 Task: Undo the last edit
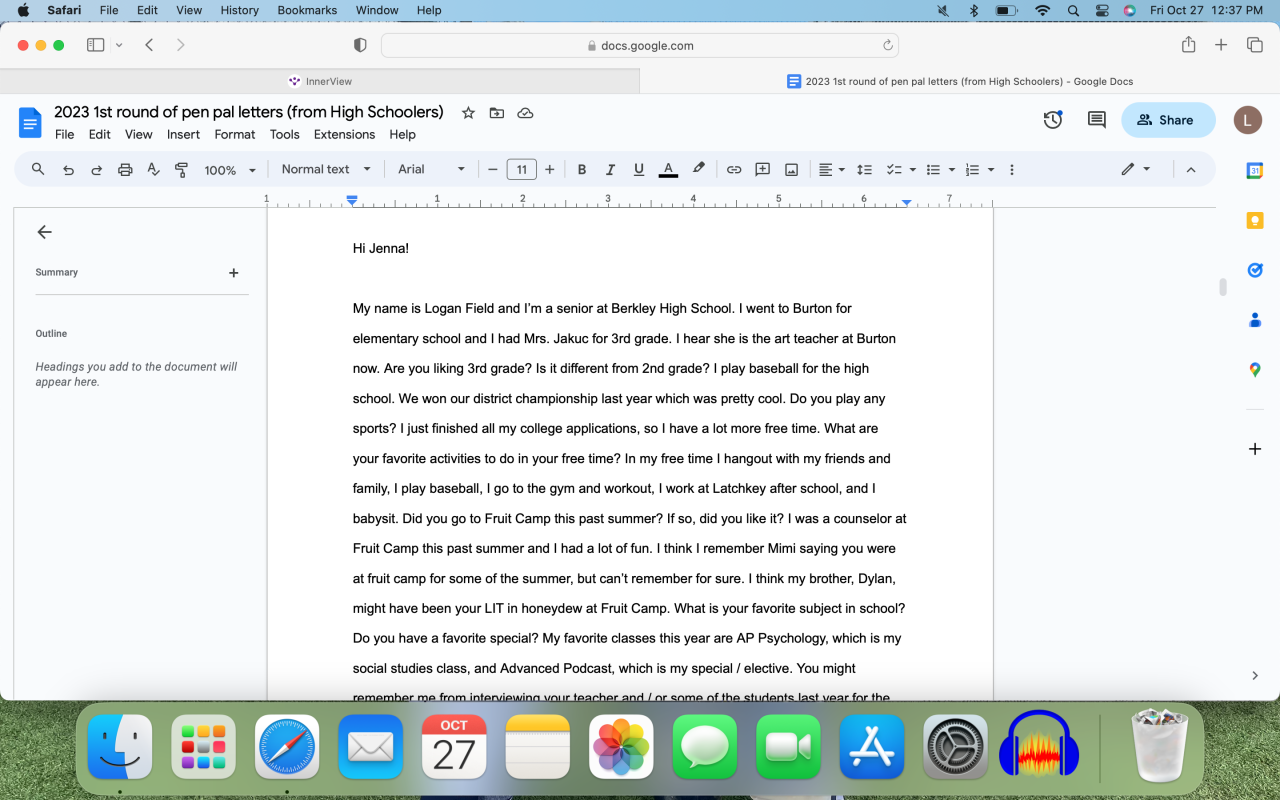68,170
